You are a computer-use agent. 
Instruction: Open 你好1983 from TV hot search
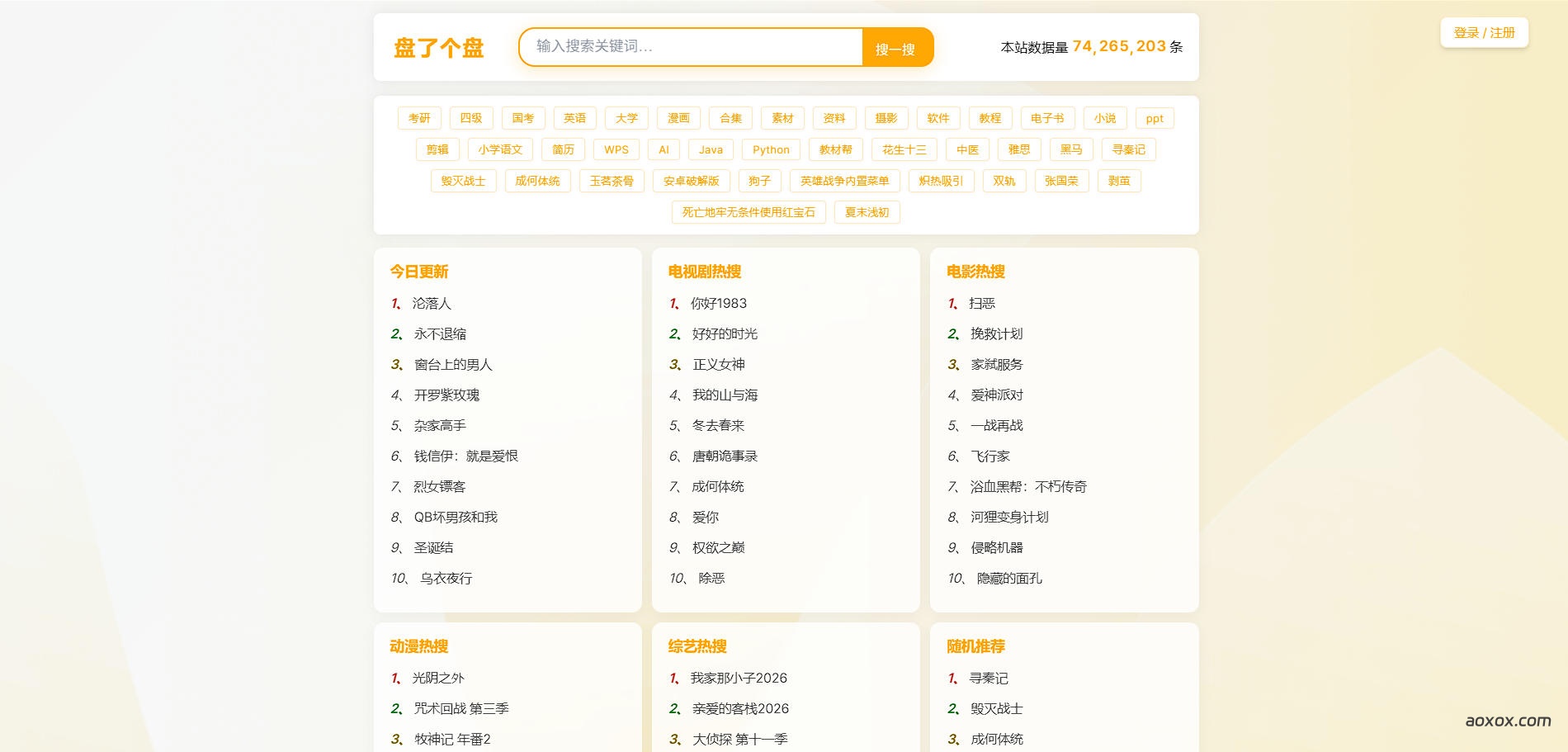pos(717,303)
